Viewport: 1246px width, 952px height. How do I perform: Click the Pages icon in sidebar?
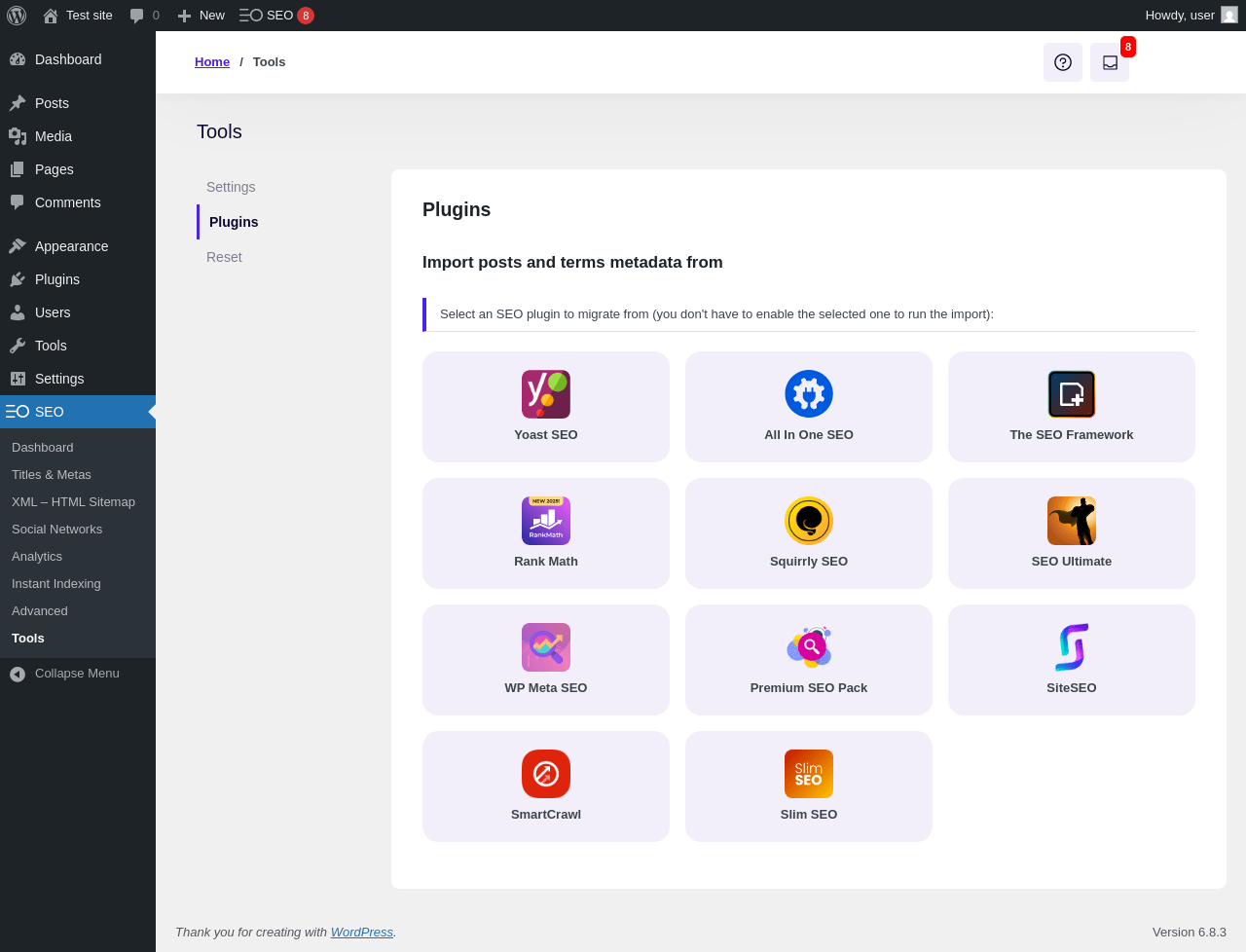point(18,169)
